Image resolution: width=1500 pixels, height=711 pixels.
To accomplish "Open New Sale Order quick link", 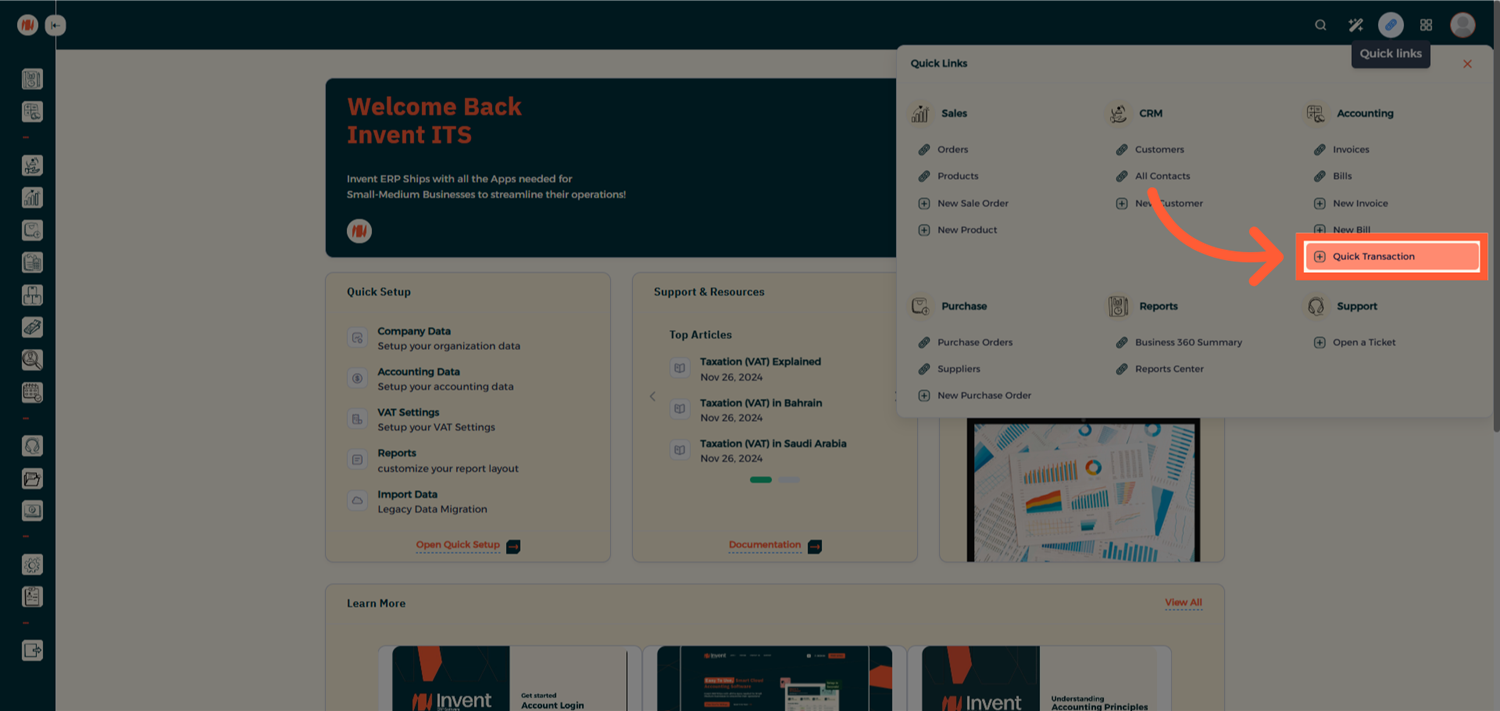I will (x=972, y=203).
